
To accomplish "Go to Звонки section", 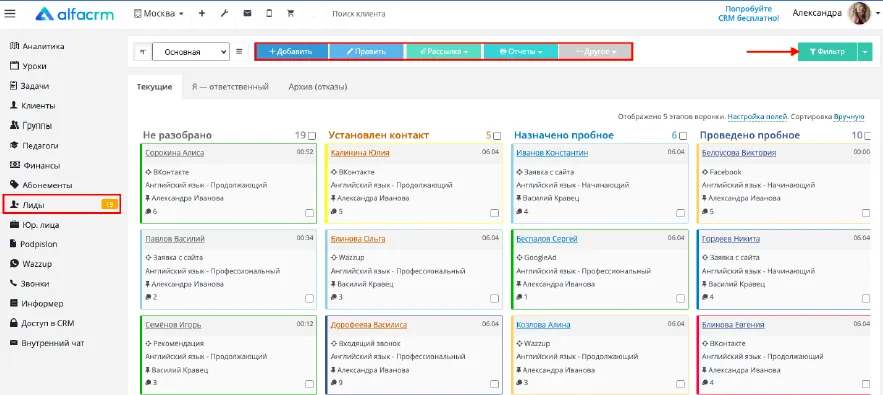I will click(x=30, y=283).
